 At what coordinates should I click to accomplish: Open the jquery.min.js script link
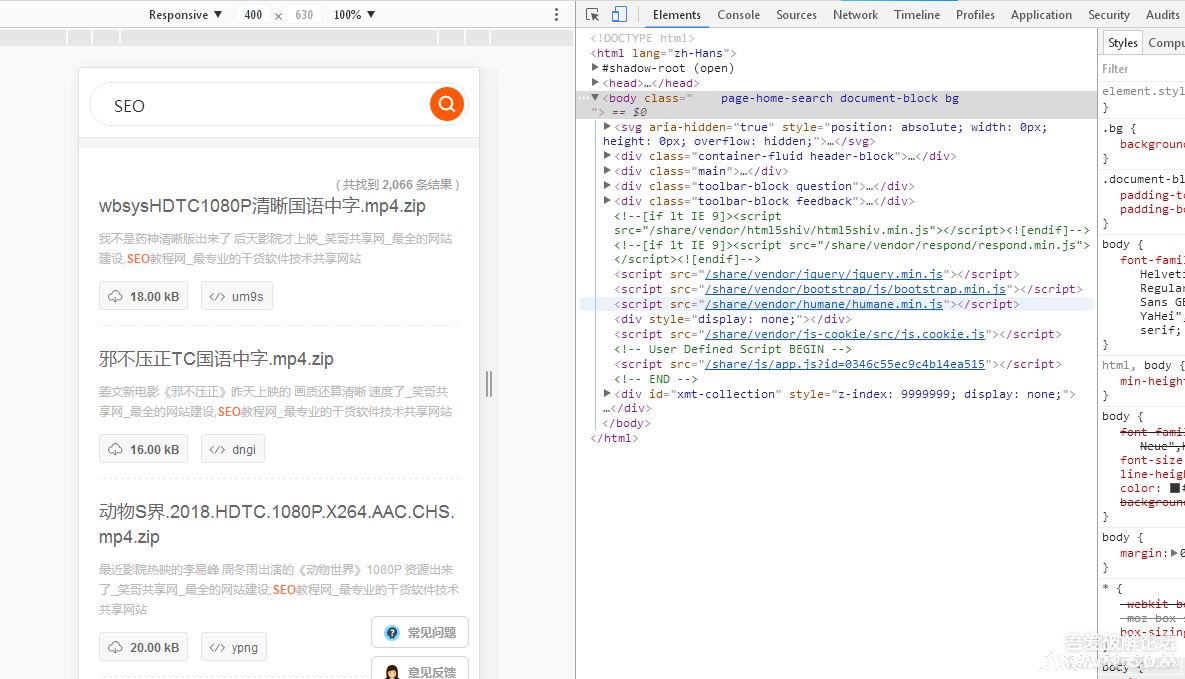pyautogui.click(x=824, y=274)
